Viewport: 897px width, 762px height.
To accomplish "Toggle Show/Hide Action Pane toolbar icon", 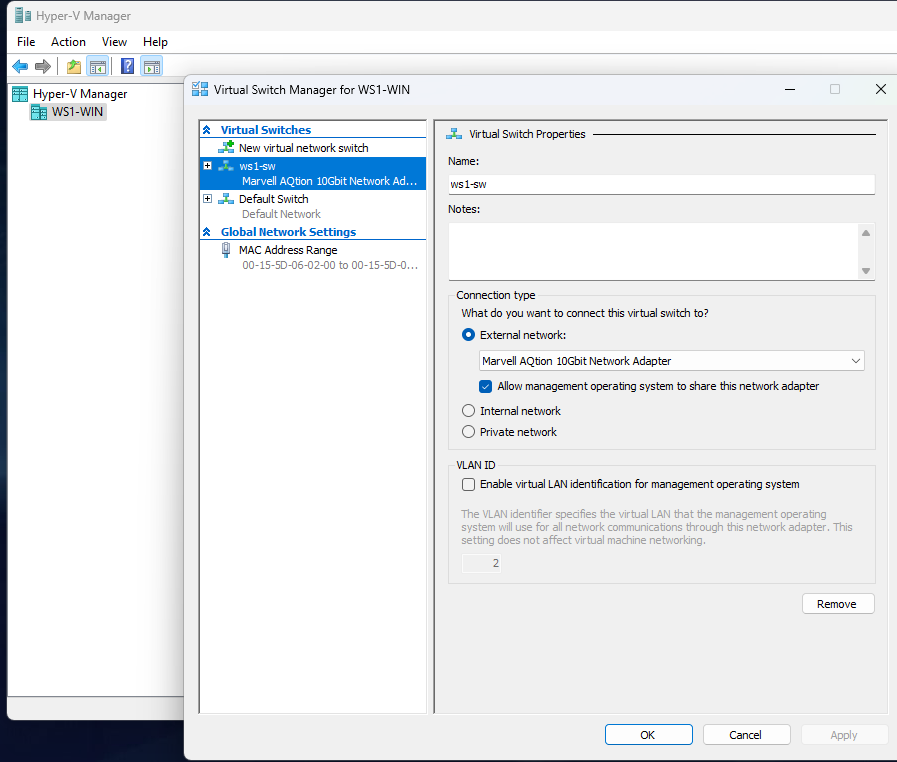I will pos(151,67).
